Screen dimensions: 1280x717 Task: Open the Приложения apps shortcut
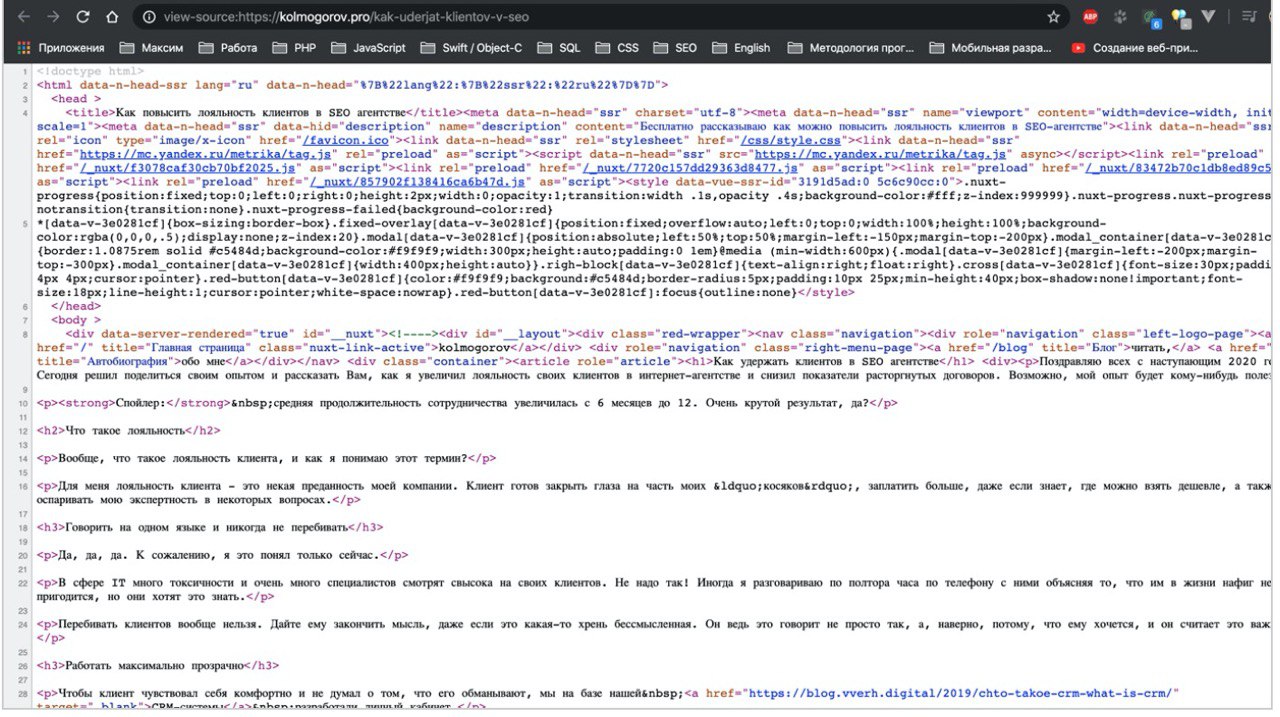(x=61, y=47)
